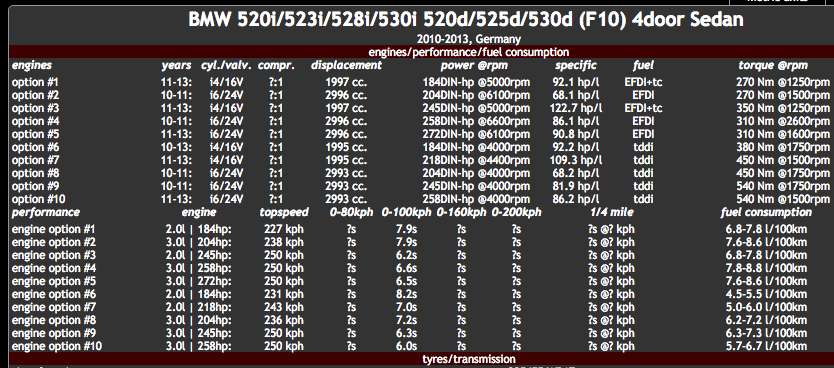Click the 'engines/performance/fuel consumption' section header

469,52
